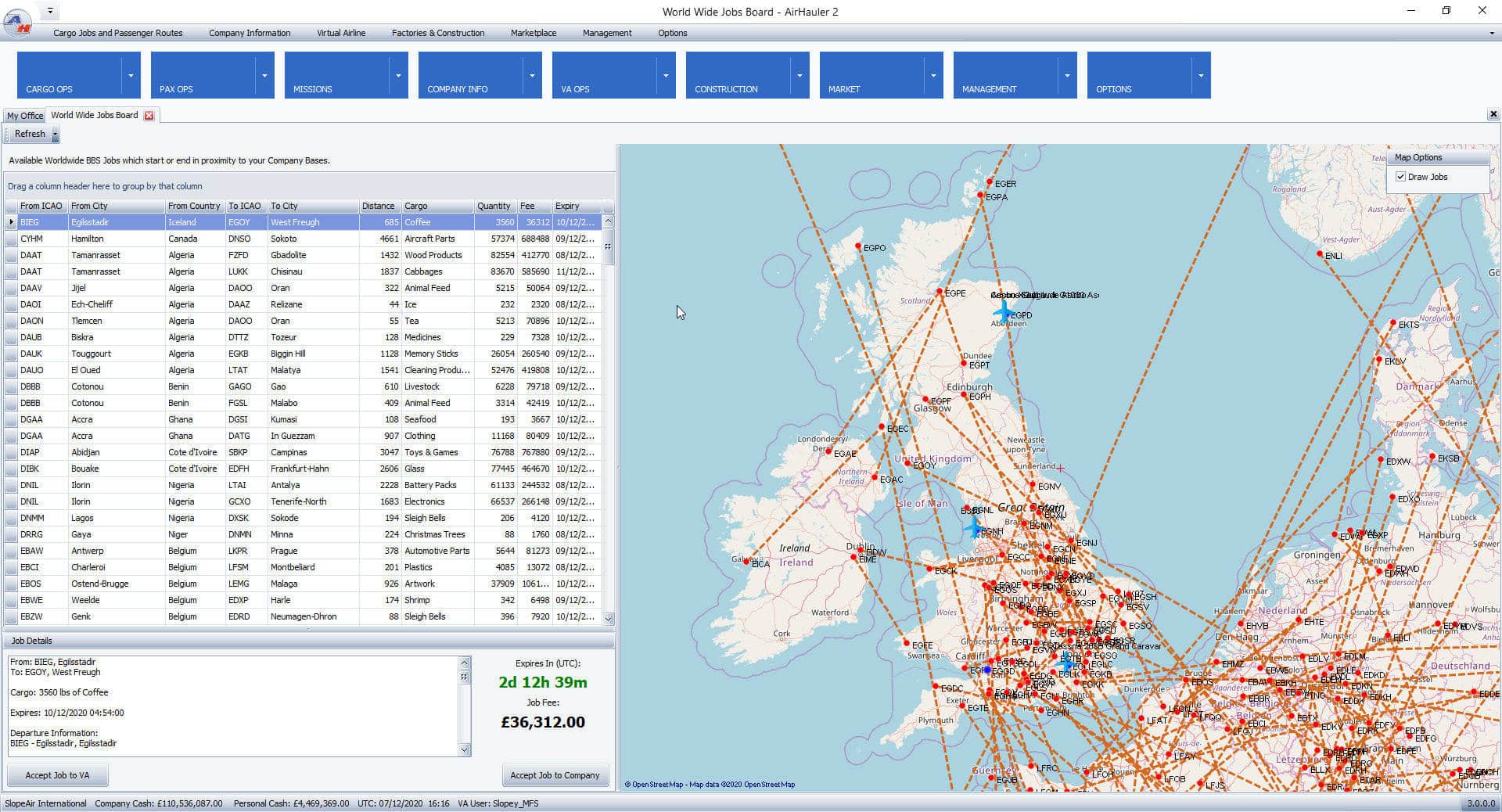
Task: Click the EGPO airport red marker
Action: click(x=858, y=246)
